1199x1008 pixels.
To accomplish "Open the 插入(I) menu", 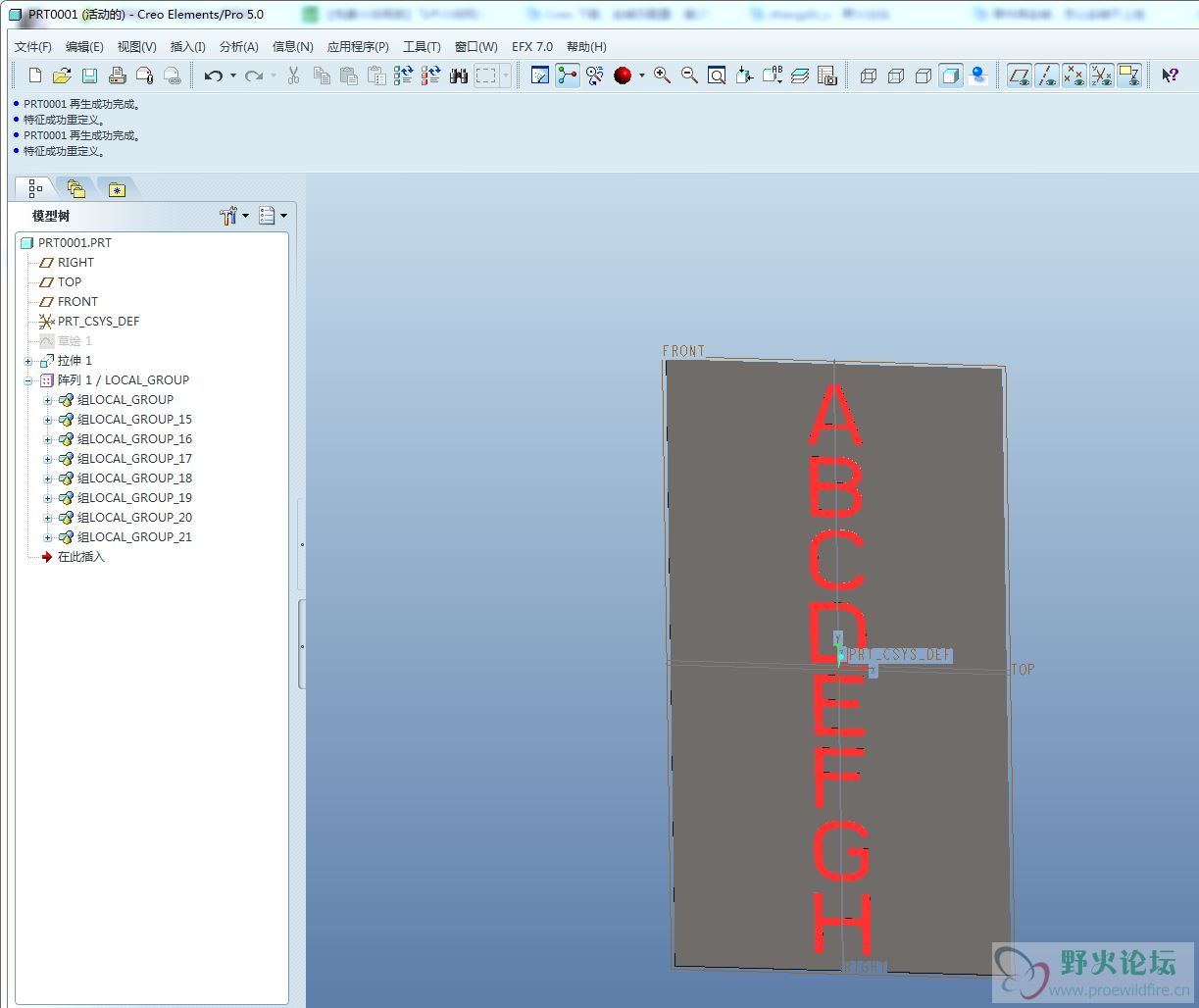I will [188, 47].
